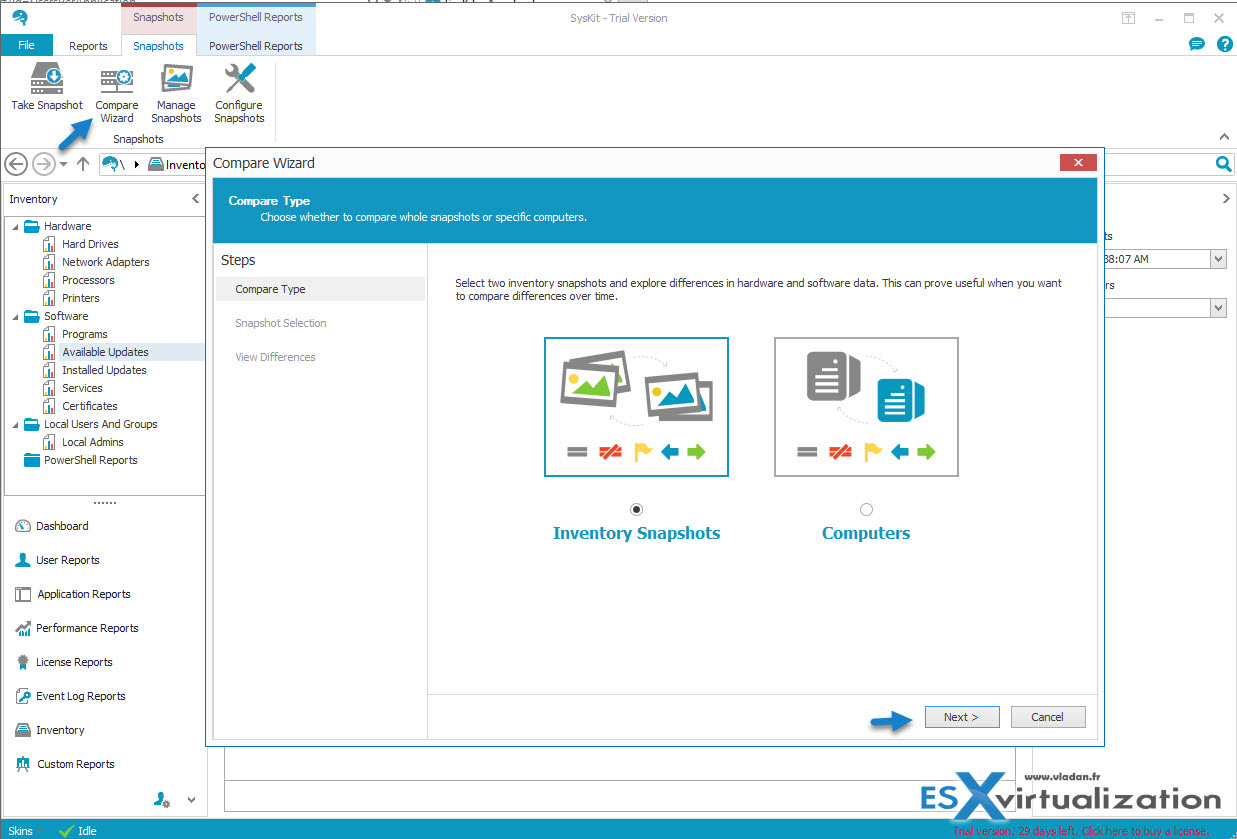Image resolution: width=1237 pixels, height=839 pixels.
Task: Open the Inventory section in the navigation pane
Action: pos(60,730)
